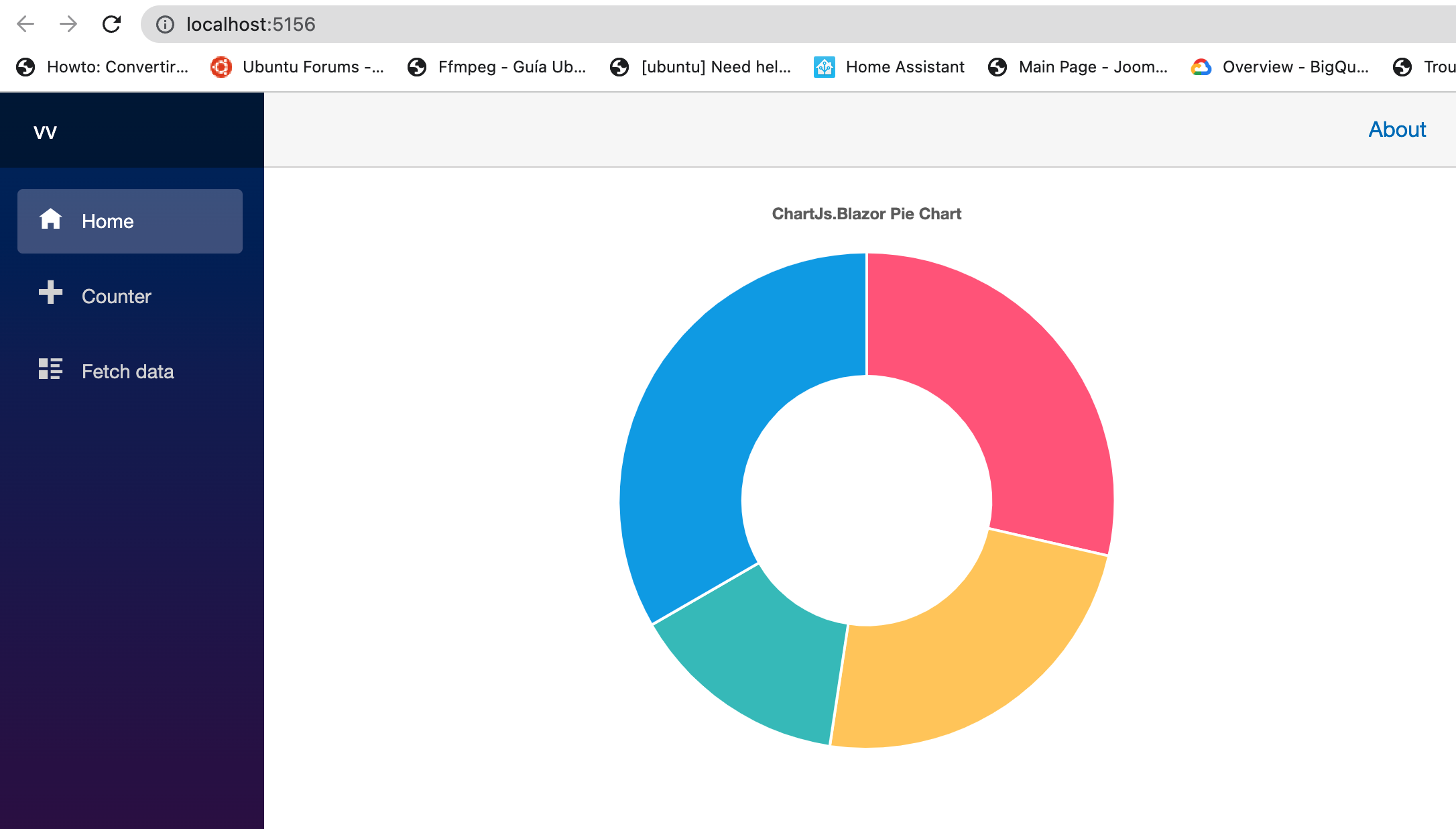1456x829 pixels.
Task: Open the Ubuntu Forums bookmark
Action: pos(297,67)
